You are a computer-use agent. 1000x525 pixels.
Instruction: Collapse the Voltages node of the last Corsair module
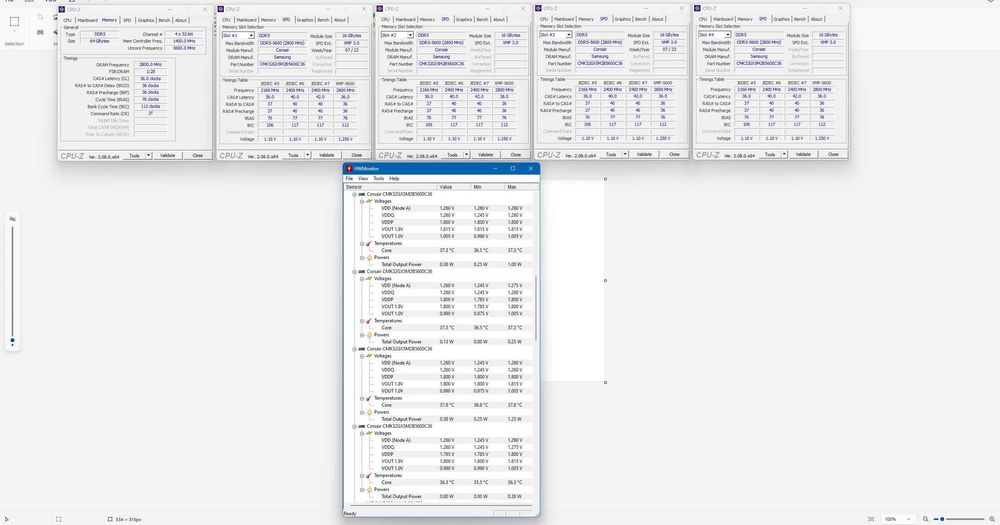(362, 433)
